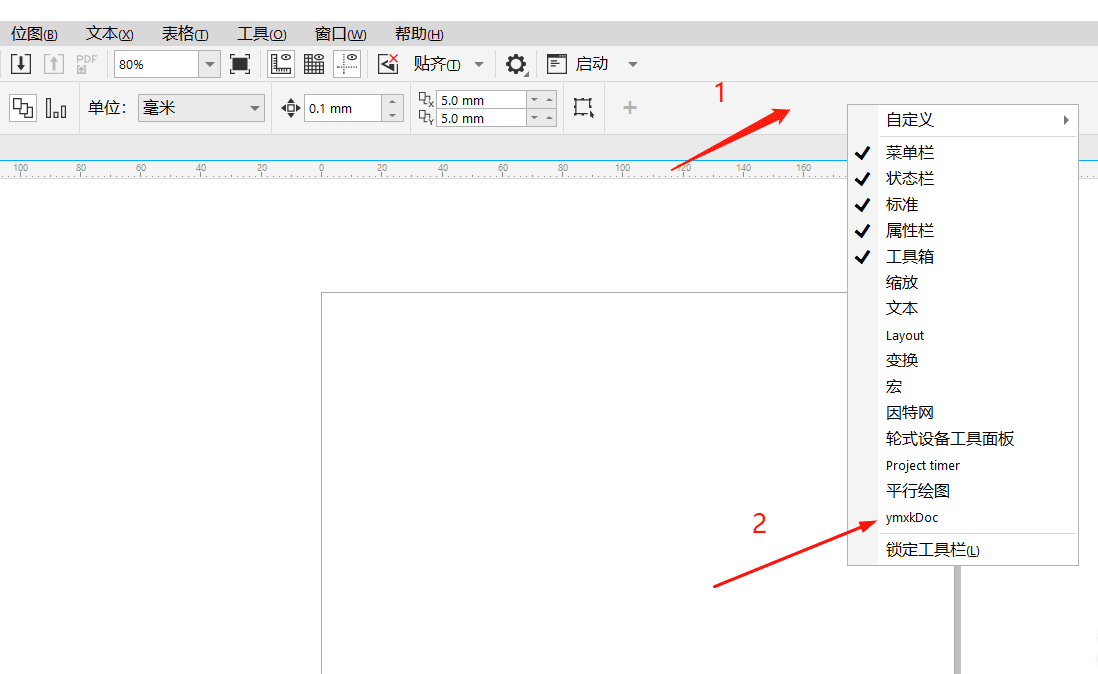This screenshot has height=674, width=1098.
Task: Click the horizontal ruler at the 0 mark
Action: tap(321, 169)
